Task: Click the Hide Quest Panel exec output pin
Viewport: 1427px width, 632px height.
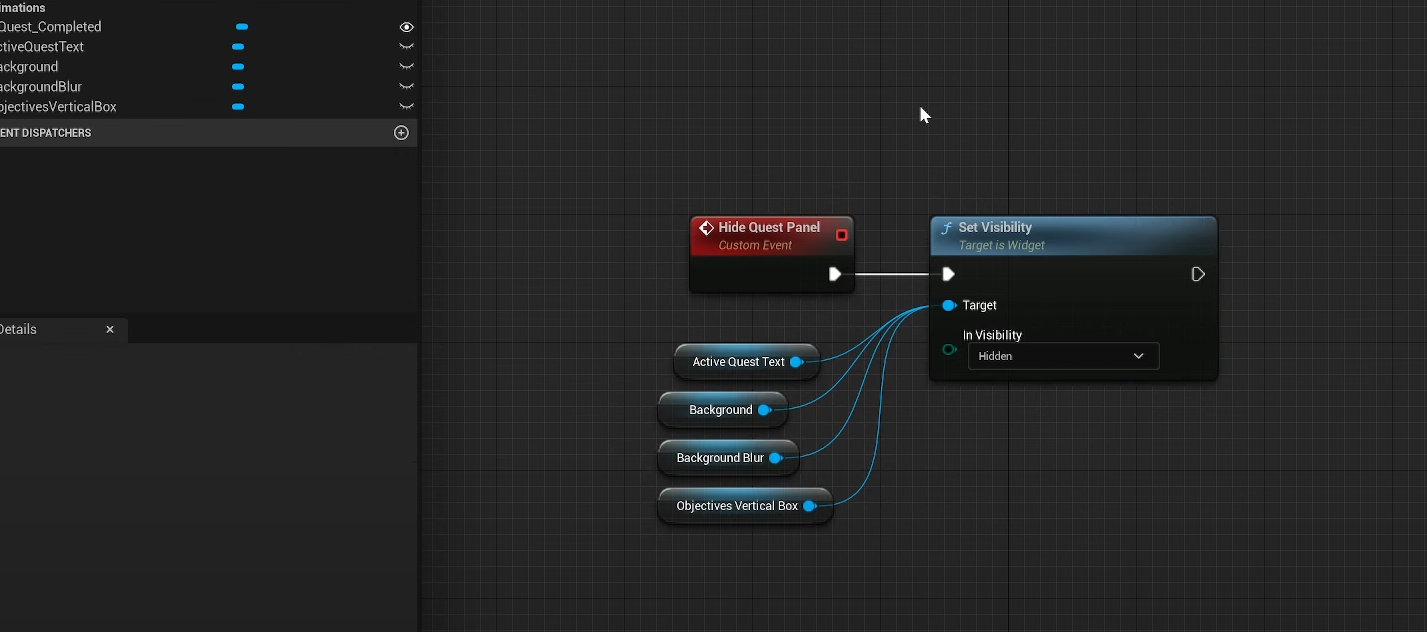Action: 835,274
